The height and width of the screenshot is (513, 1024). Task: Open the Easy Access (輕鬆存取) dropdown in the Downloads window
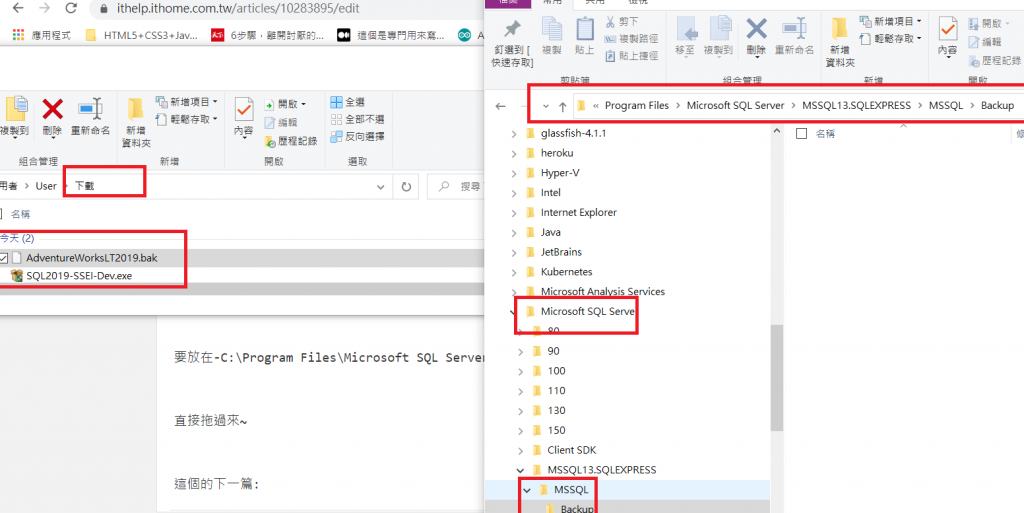point(186,119)
